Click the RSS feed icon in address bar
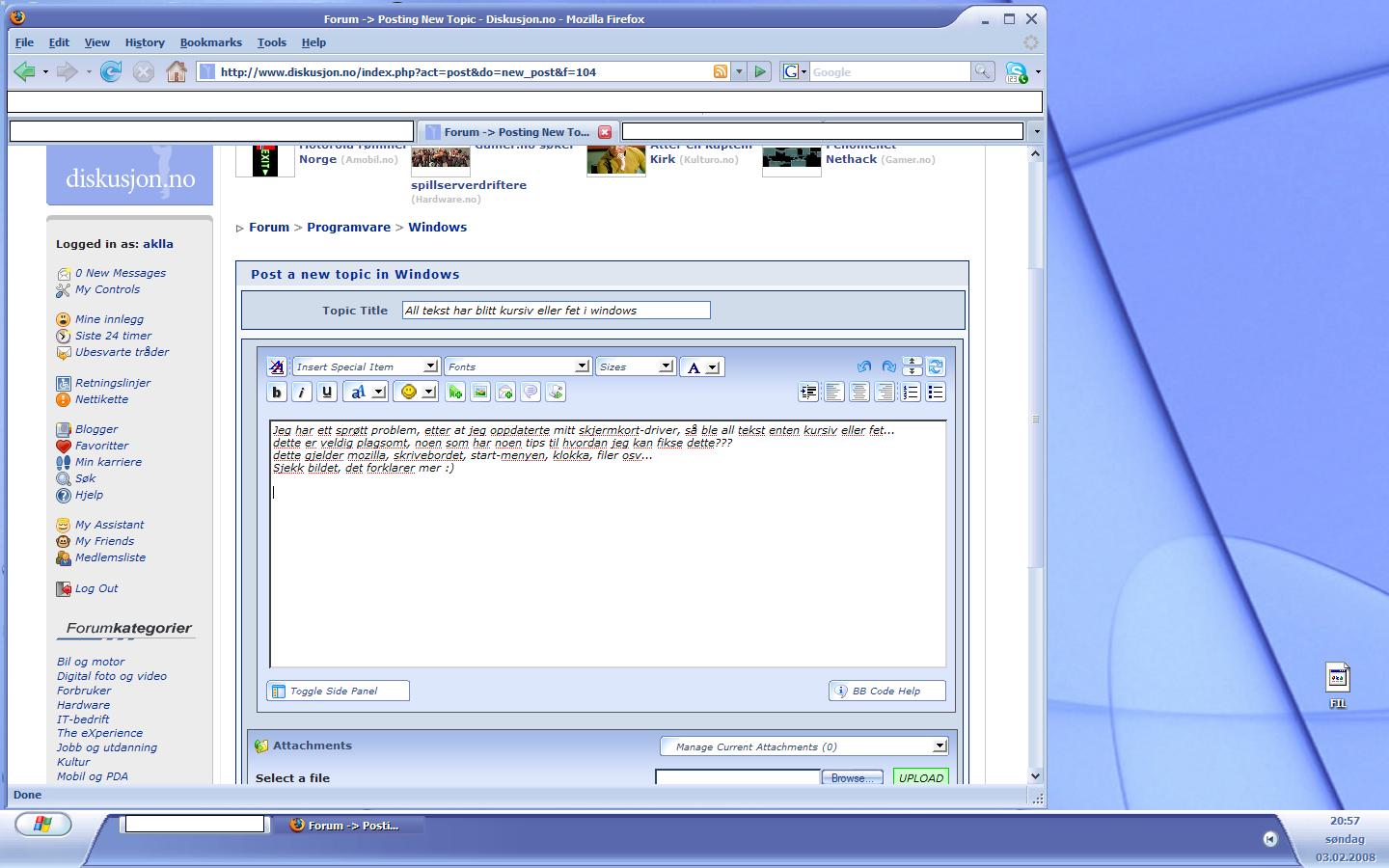 tap(721, 71)
